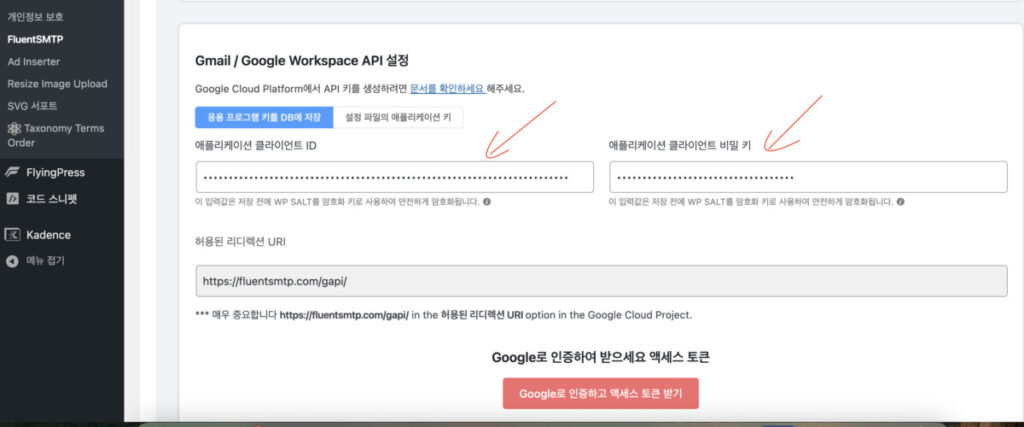Click the Taxonomy Terms Order atom icon
The image size is (1024, 427).
click(x=13, y=128)
